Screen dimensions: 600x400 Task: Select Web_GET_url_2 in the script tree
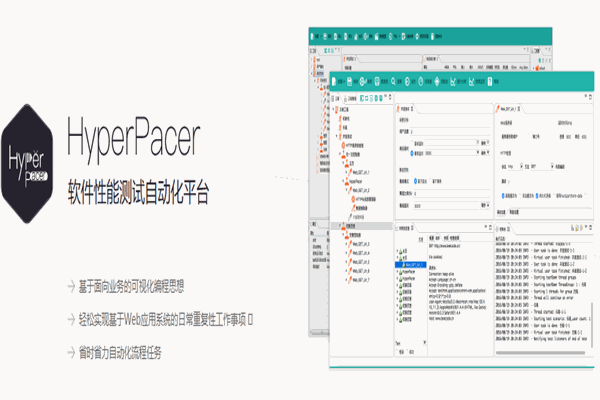click(x=360, y=190)
